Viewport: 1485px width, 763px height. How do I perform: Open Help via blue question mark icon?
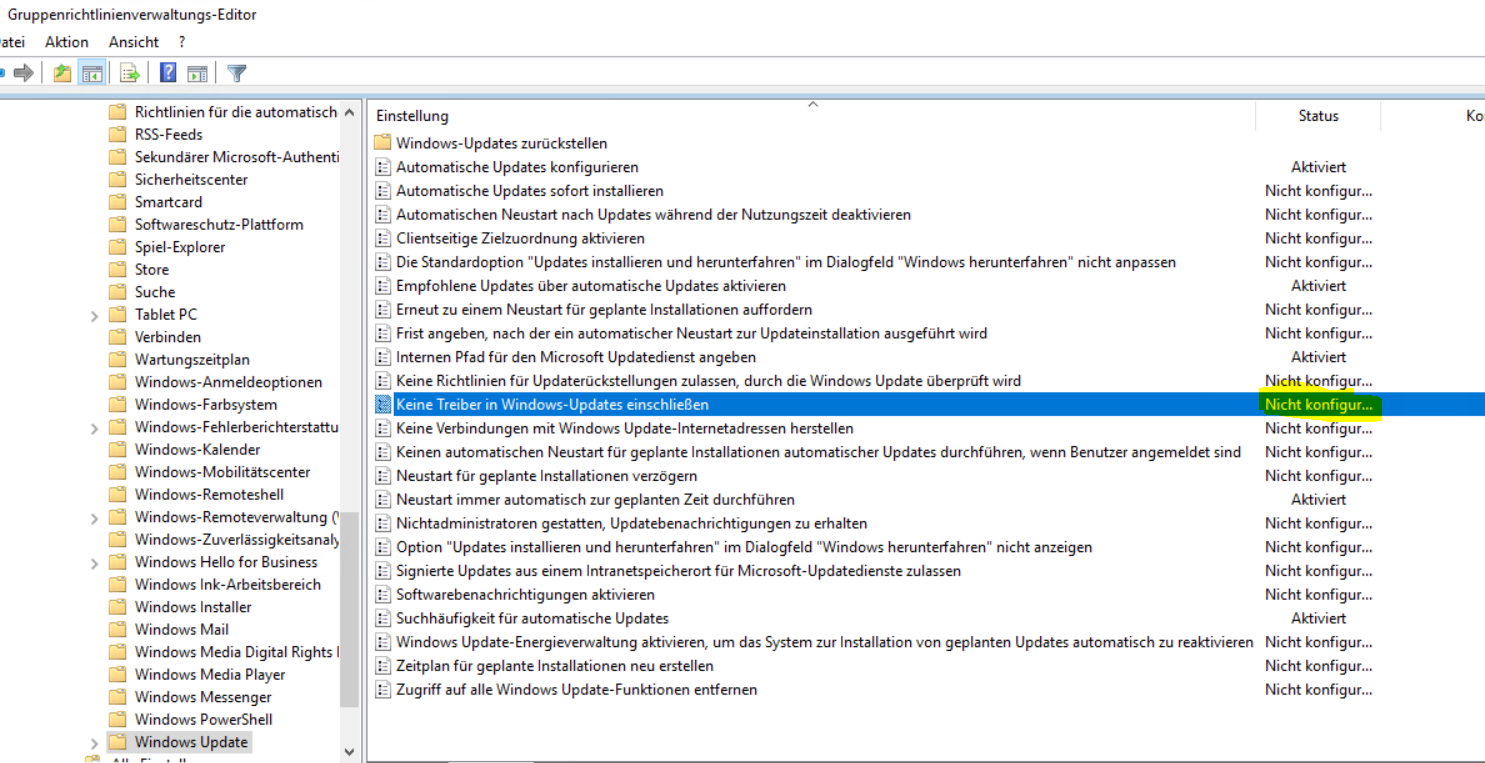[168, 73]
